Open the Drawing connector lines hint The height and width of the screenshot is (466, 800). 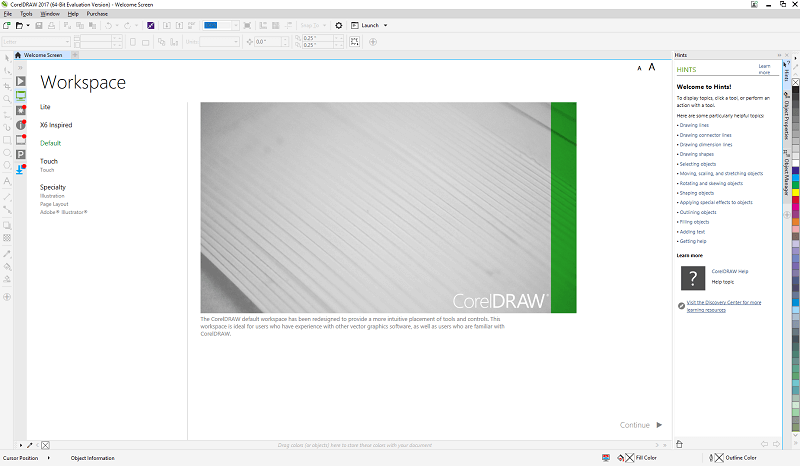pos(705,135)
